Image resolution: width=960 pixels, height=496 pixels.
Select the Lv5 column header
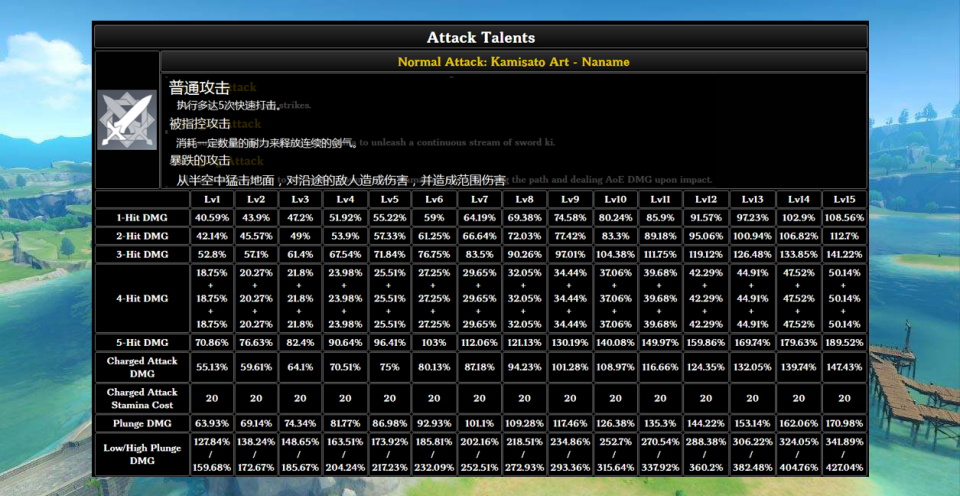click(x=389, y=200)
